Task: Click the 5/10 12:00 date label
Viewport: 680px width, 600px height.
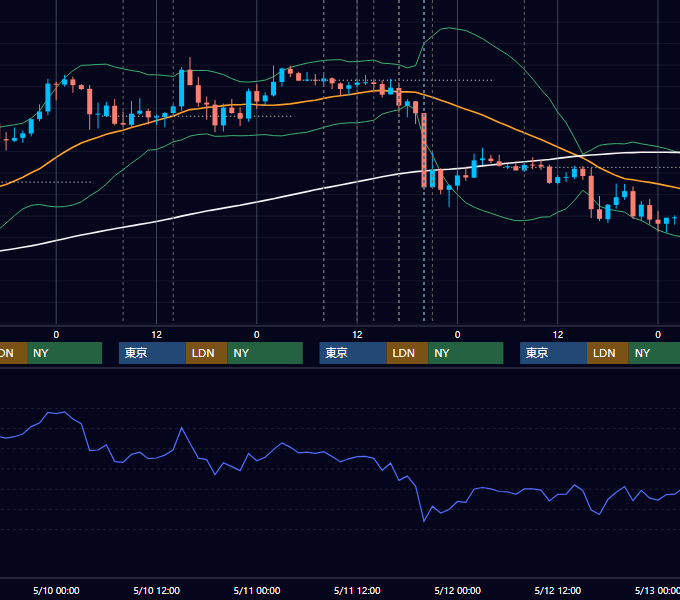Action: [157, 590]
